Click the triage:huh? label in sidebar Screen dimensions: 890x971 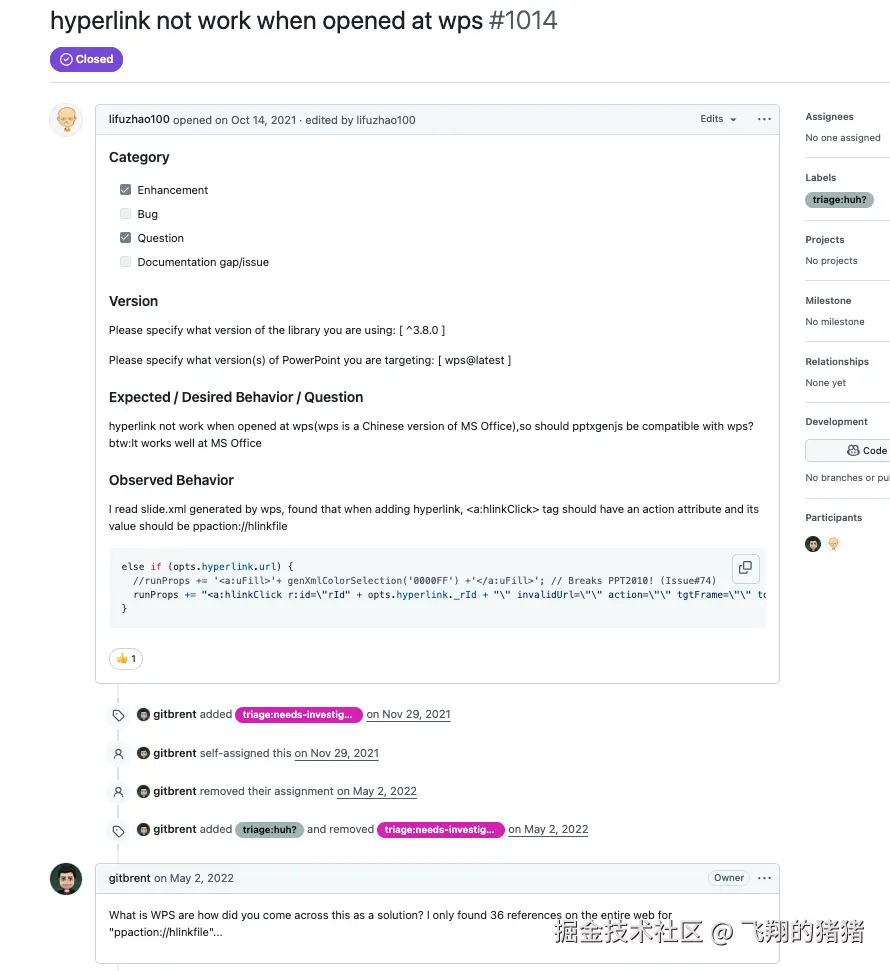839,200
